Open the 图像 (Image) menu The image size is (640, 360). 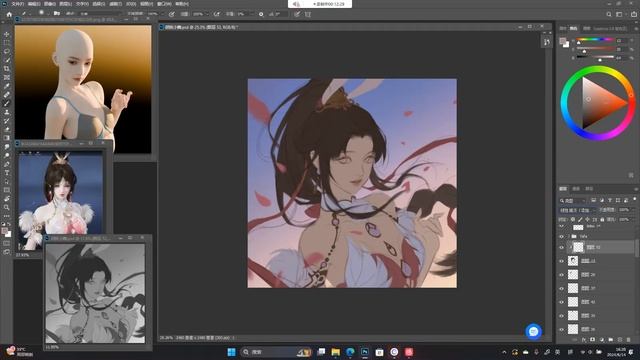click(50, 4)
